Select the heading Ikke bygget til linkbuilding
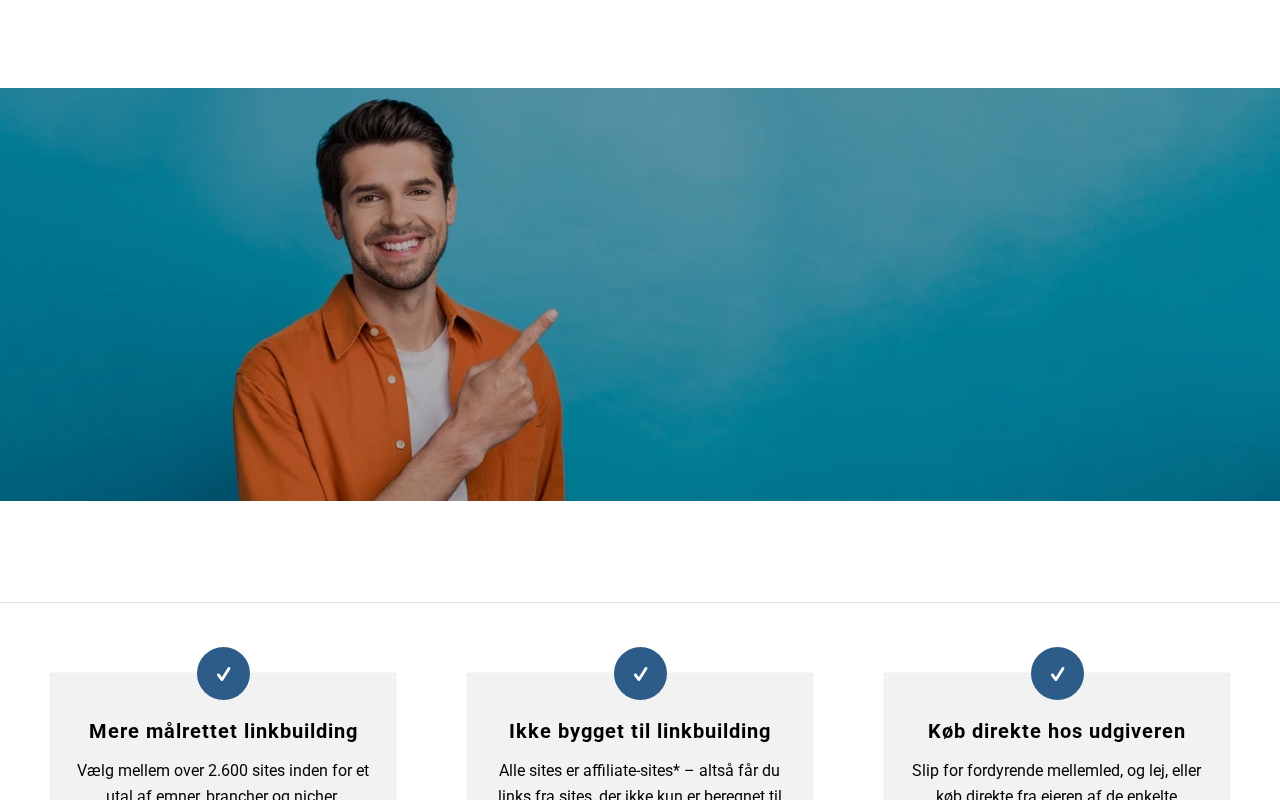Image resolution: width=1280 pixels, height=800 pixels. [640, 731]
